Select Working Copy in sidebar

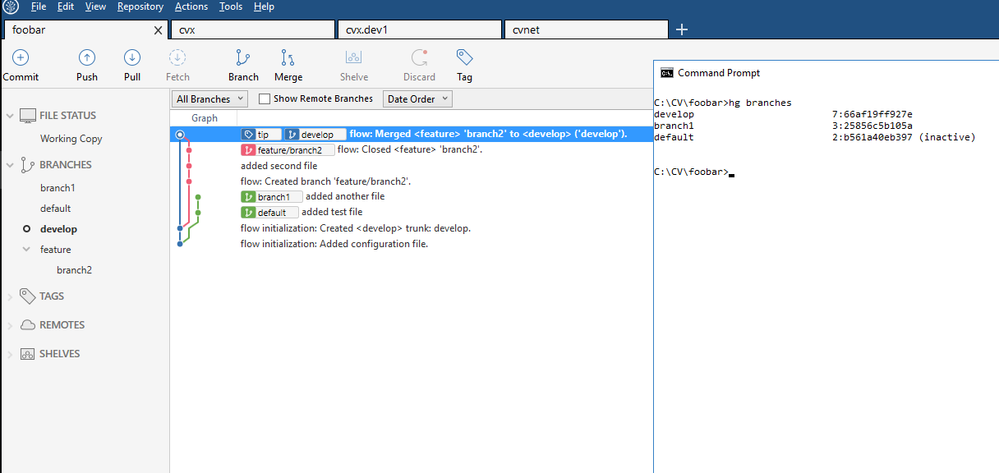(x=71, y=138)
